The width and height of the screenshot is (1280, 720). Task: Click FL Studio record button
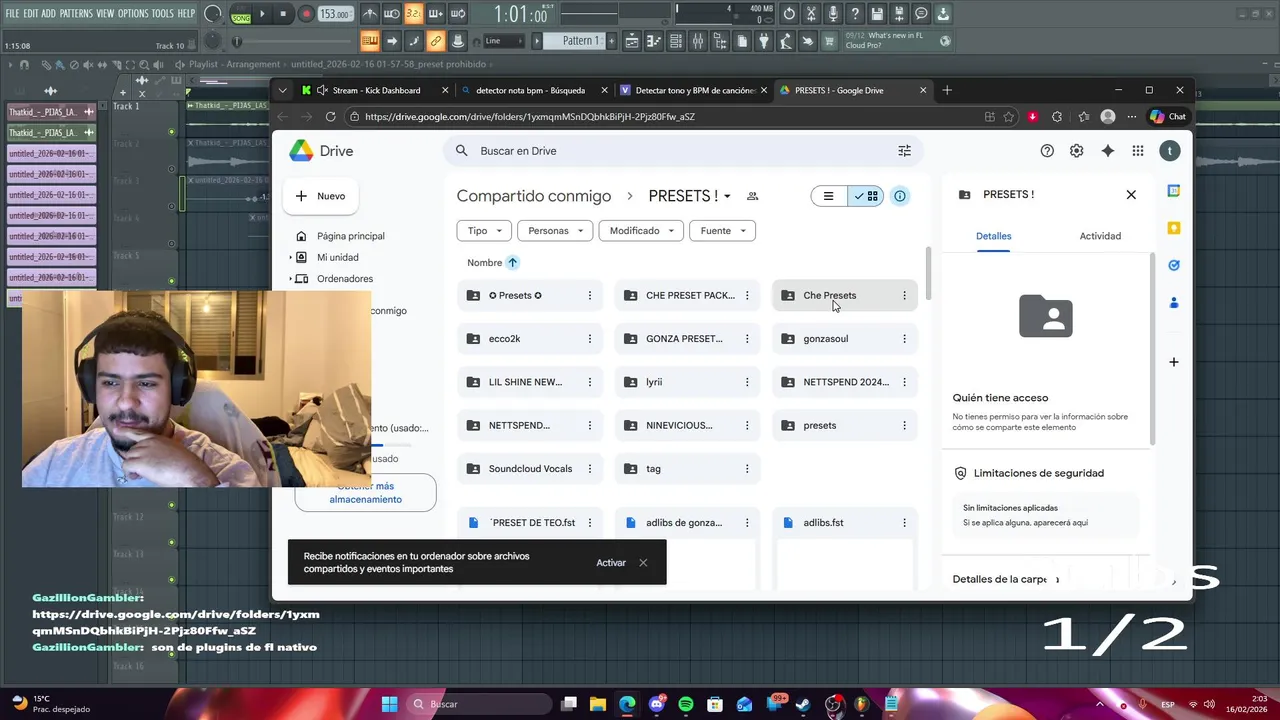(306, 14)
